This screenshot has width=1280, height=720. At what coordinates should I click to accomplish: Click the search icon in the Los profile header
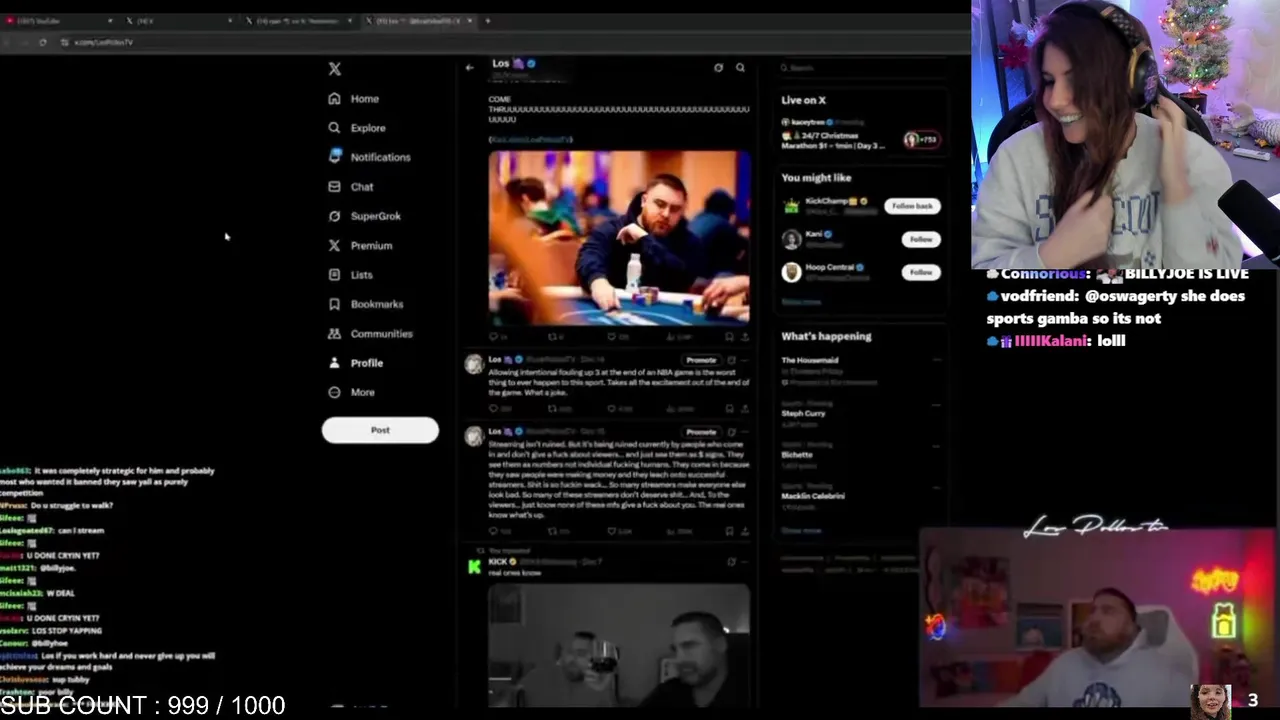click(740, 67)
